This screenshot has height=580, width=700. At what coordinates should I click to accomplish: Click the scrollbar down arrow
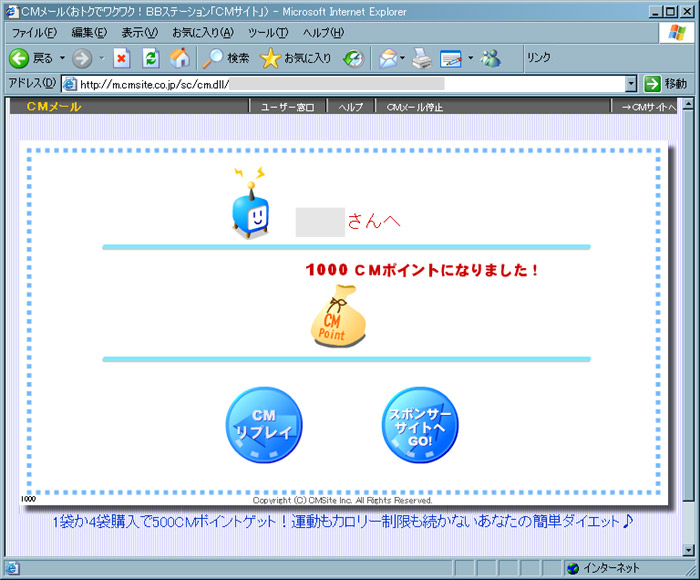pos(688,550)
